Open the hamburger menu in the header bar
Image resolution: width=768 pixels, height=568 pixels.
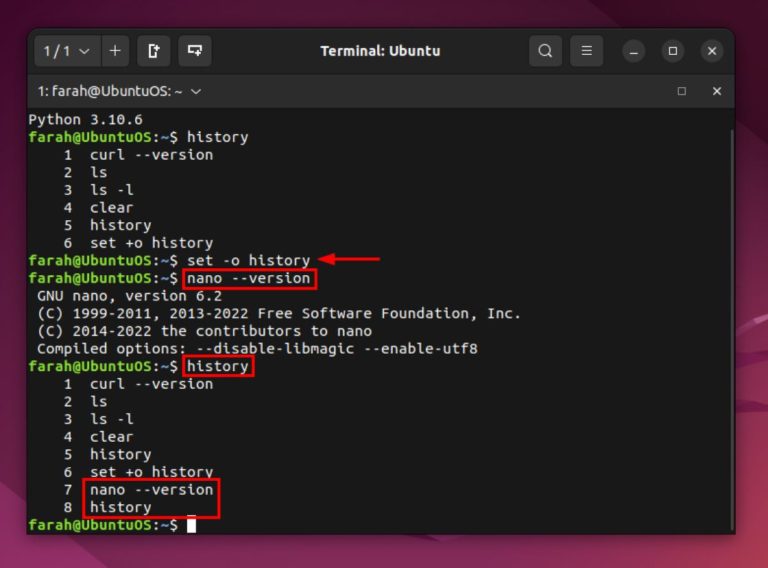point(587,50)
